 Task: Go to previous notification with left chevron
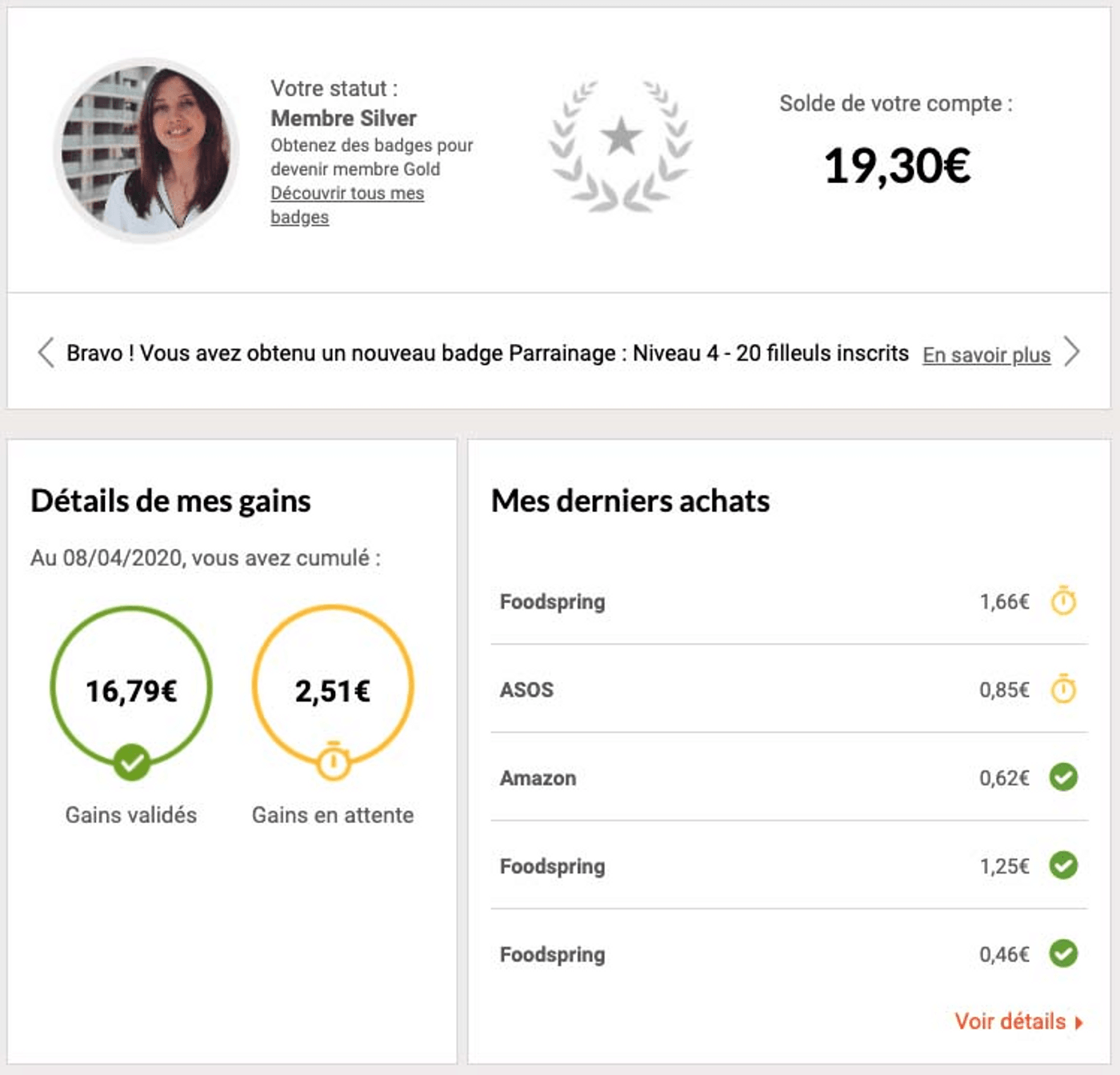46,353
